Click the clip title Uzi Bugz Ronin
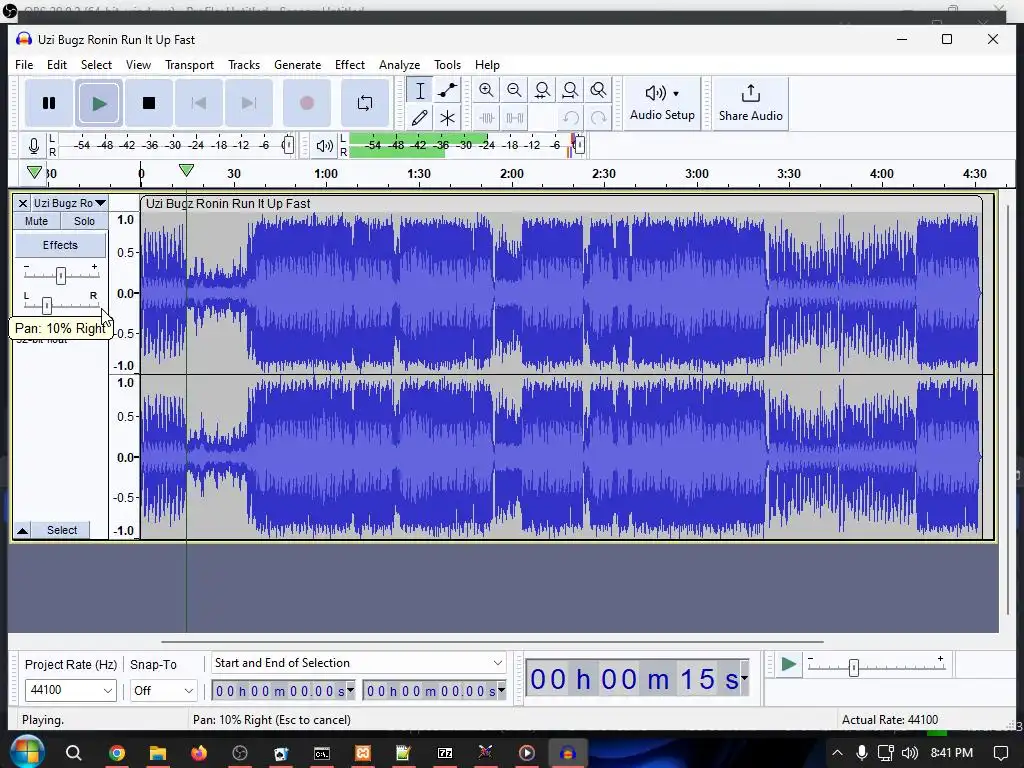 click(228, 204)
